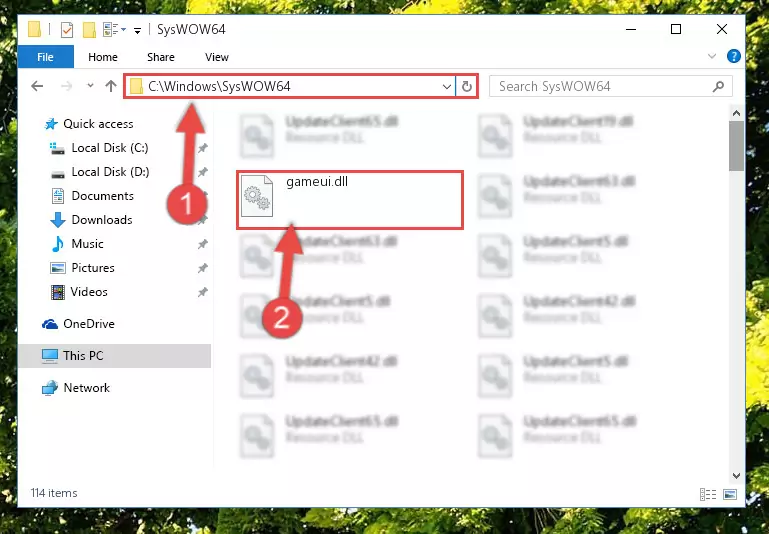Viewport: 769px width, 534px height.
Task: Click the New folder quick access icon
Action: pyautogui.click(x=89, y=30)
